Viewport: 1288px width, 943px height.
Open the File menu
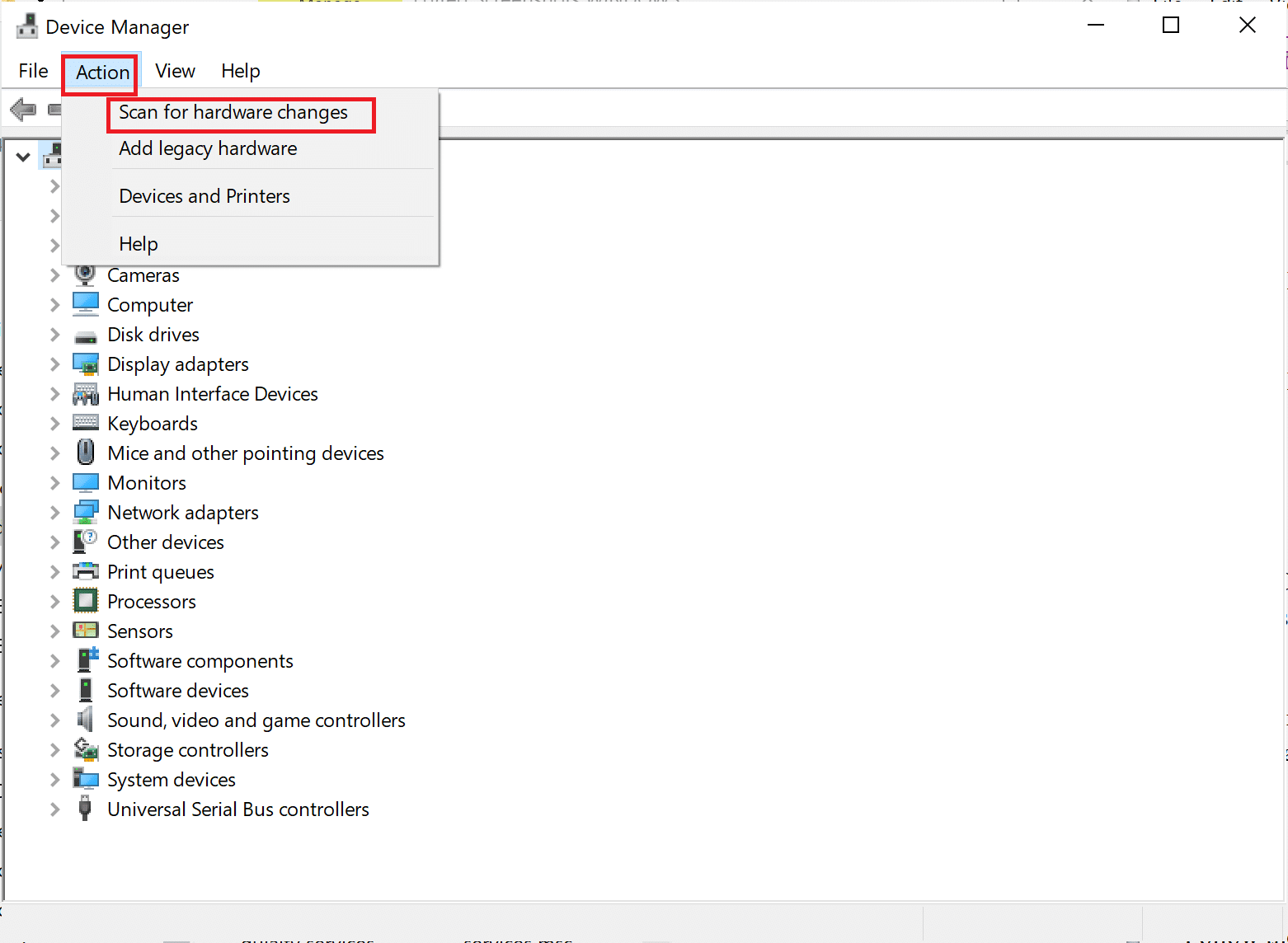[x=33, y=71]
